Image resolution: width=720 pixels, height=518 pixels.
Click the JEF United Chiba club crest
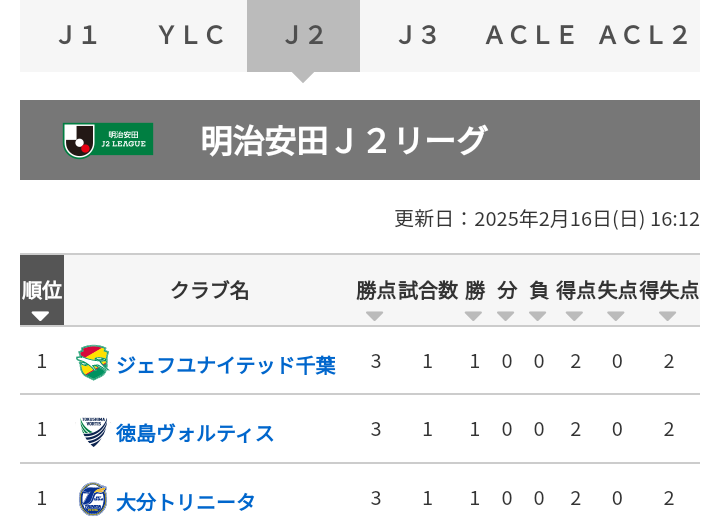coord(93,362)
